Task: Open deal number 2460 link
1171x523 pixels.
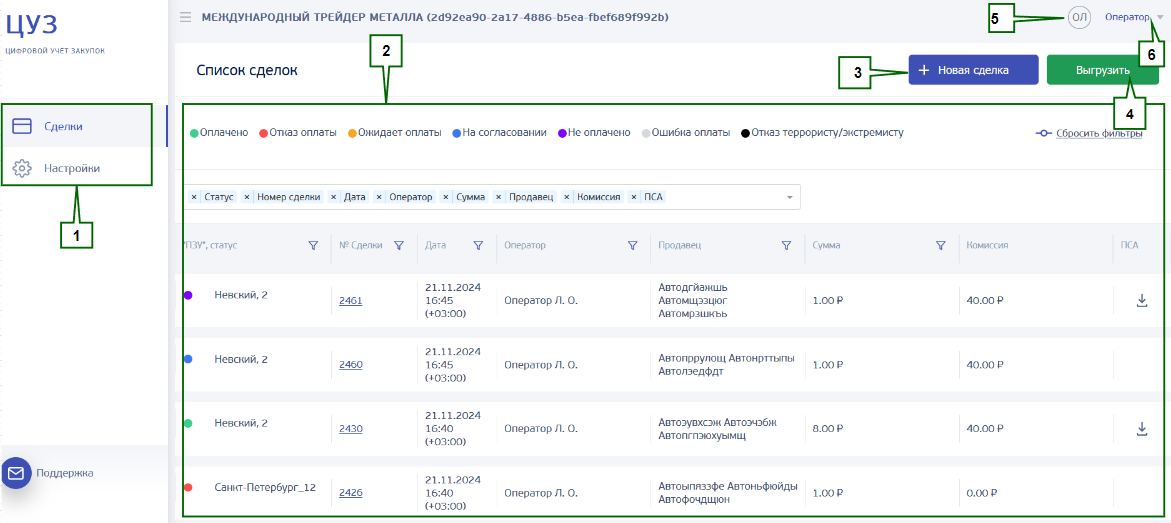Action: (x=350, y=365)
